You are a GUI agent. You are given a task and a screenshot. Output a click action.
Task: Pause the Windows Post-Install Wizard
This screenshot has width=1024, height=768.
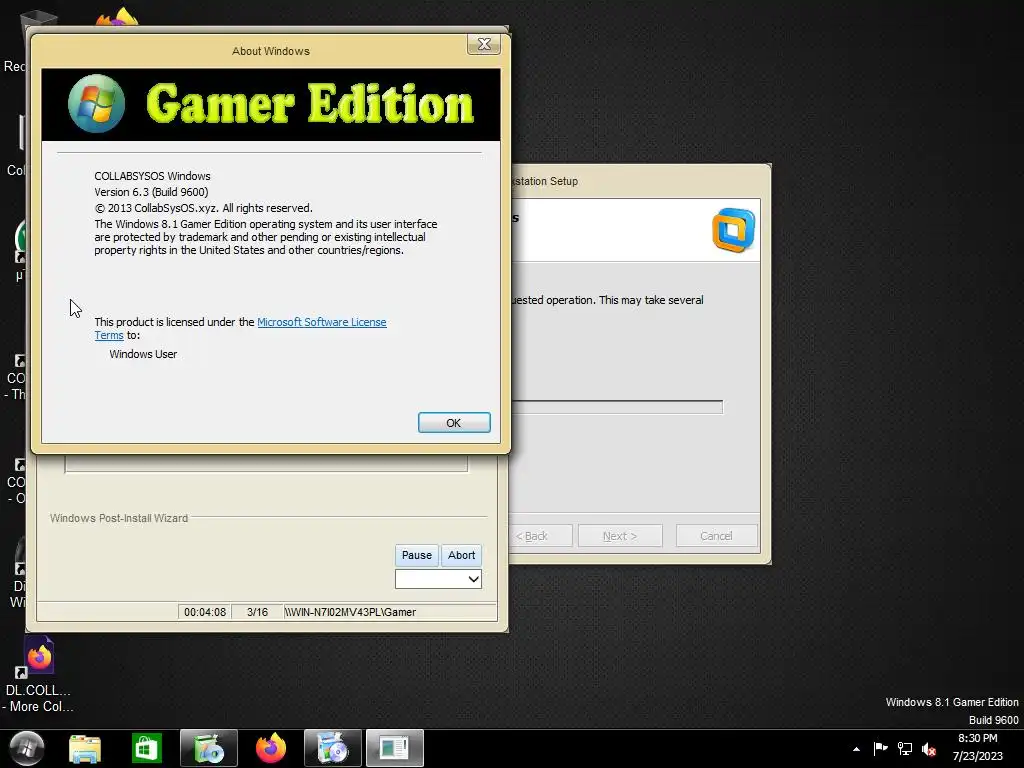click(417, 555)
